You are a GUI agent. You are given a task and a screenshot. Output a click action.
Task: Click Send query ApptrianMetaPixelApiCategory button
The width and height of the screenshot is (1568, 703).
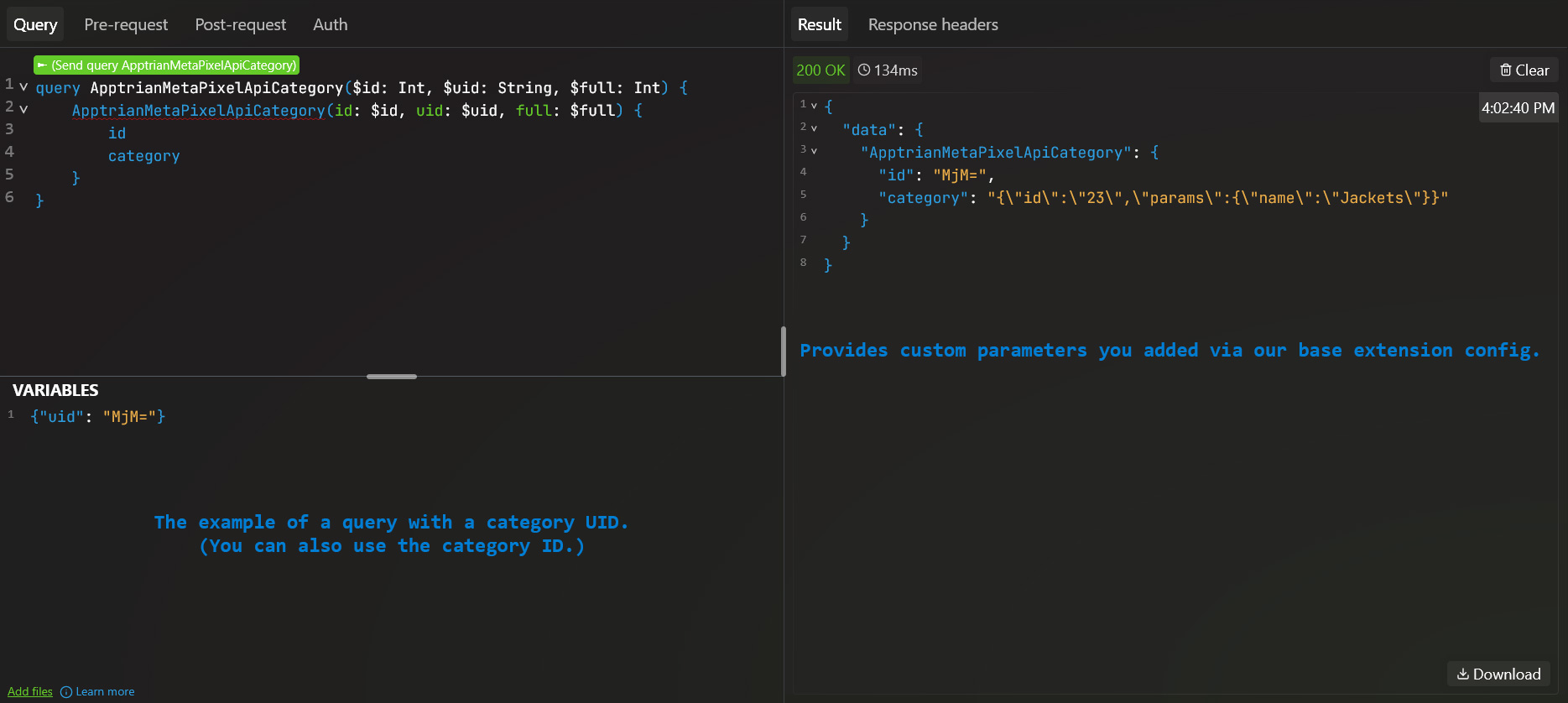point(167,65)
